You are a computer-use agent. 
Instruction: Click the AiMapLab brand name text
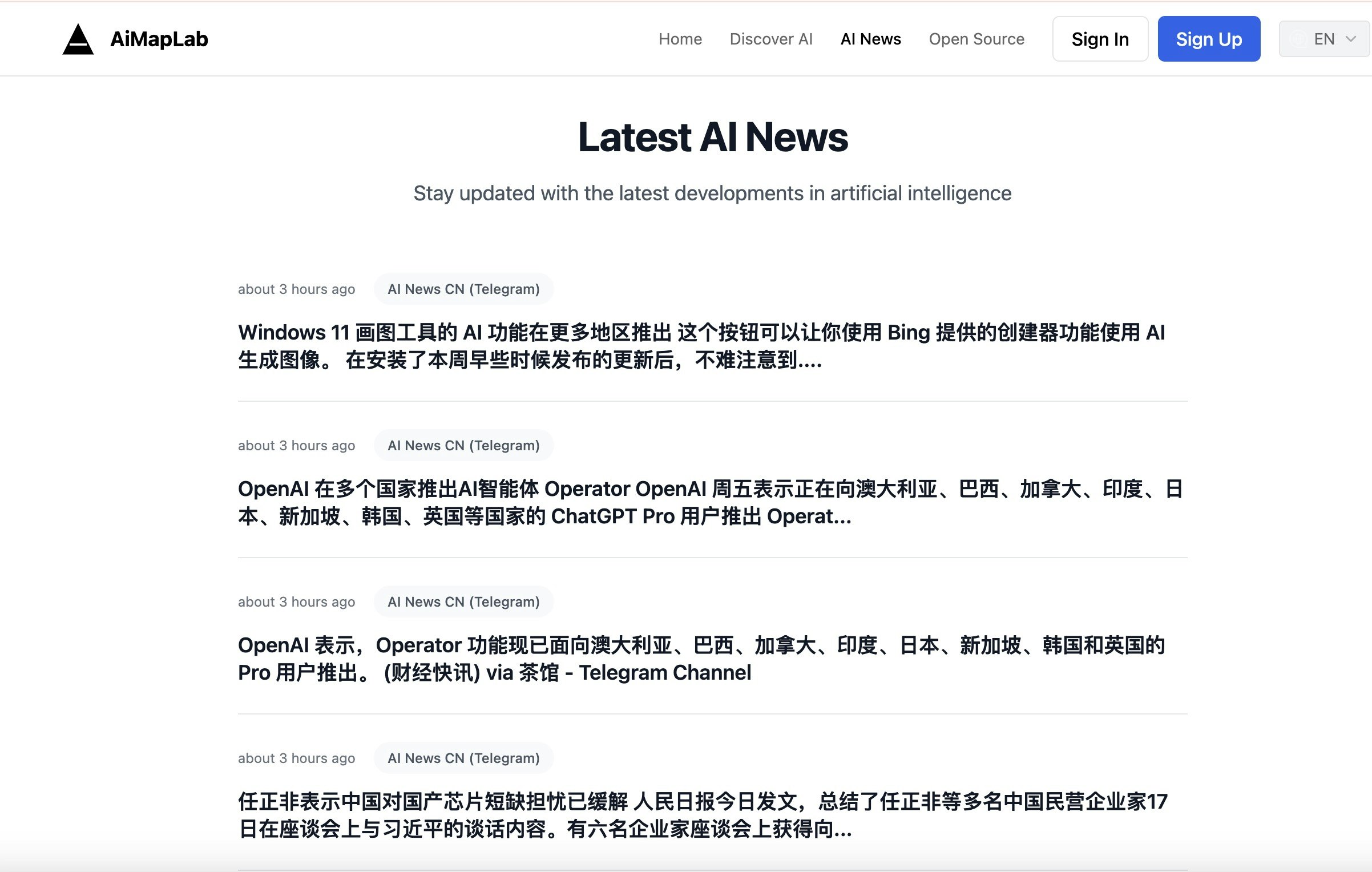pos(159,39)
